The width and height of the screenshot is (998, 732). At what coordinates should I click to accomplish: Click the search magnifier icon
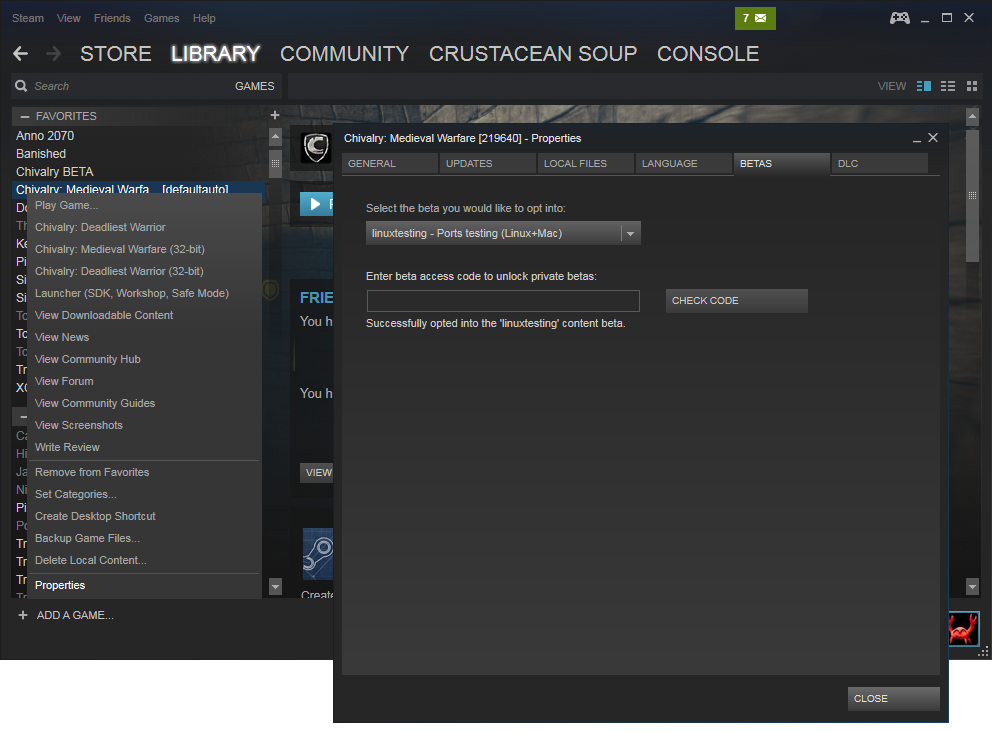pos(21,86)
